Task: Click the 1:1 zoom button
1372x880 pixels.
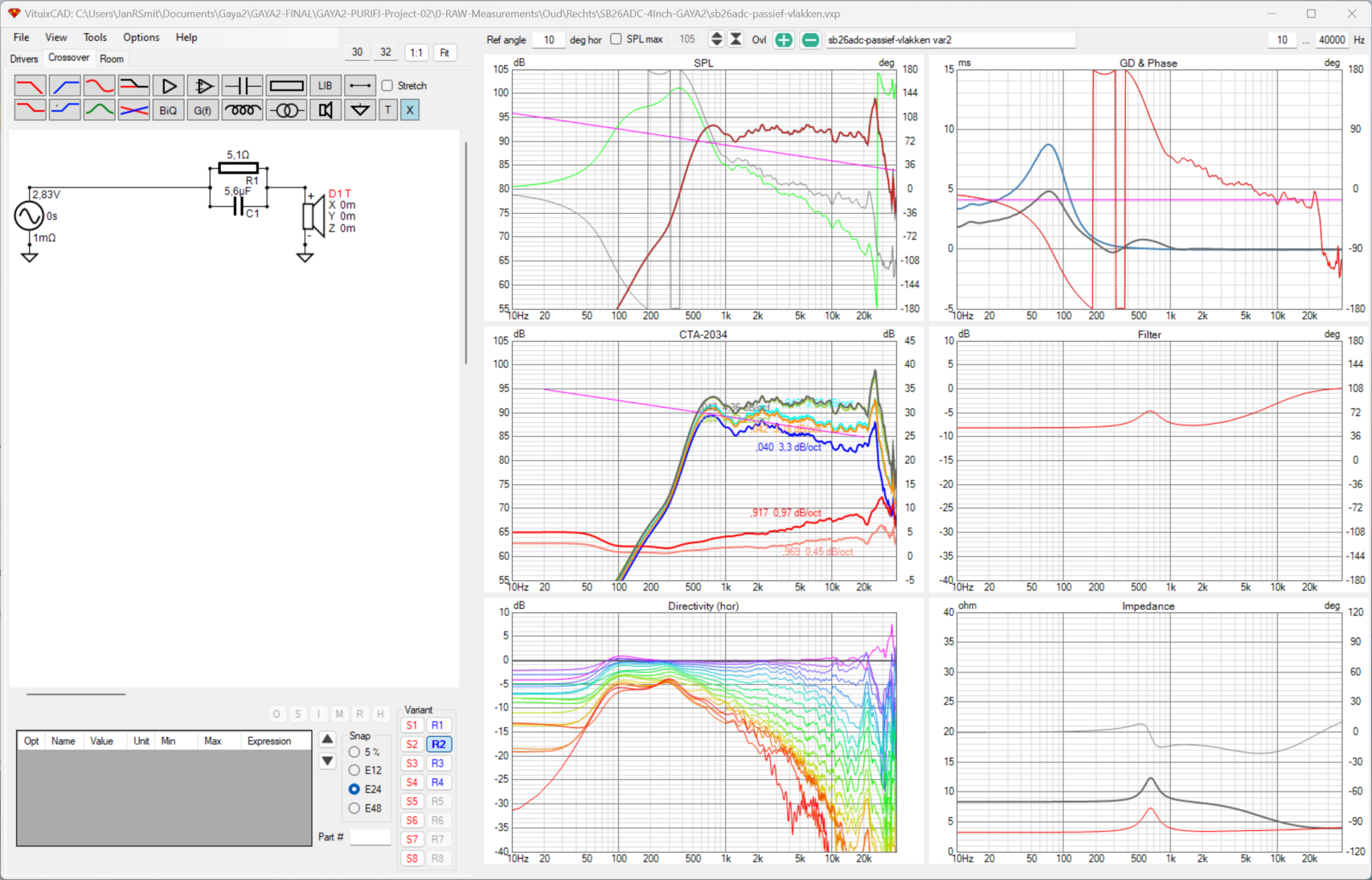Action: click(x=417, y=52)
